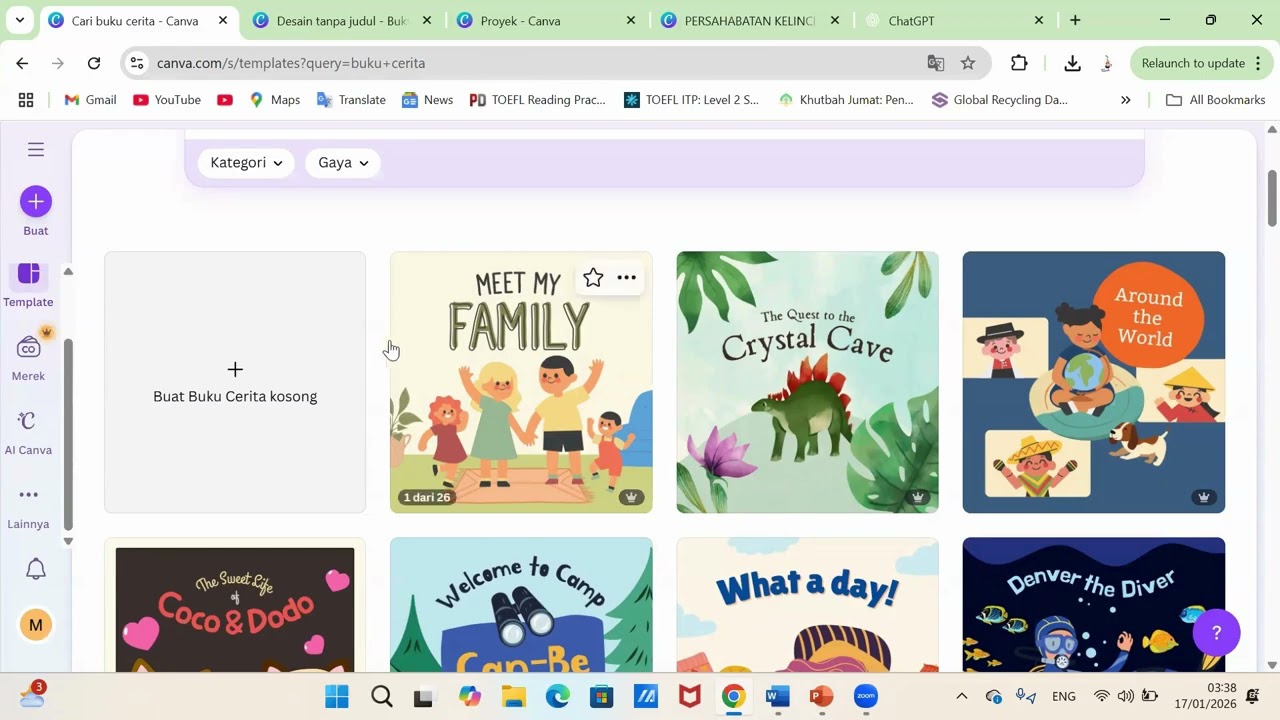Show hidden bookmarks with double chevron
1280x720 pixels.
pos(1125,100)
